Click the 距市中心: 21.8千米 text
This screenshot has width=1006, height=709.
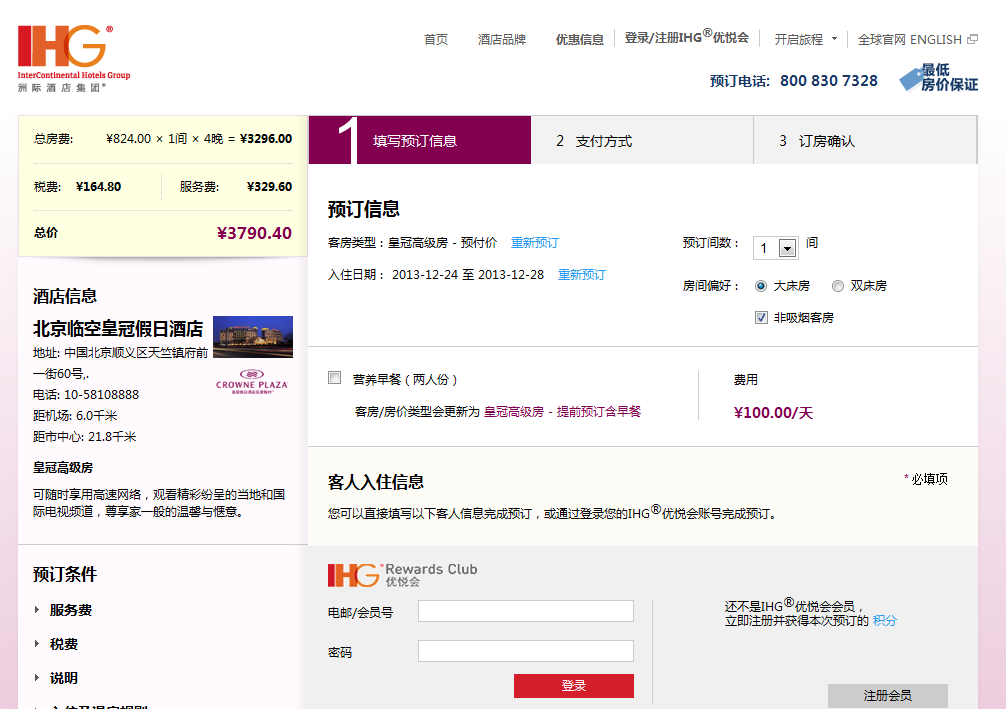(85, 437)
